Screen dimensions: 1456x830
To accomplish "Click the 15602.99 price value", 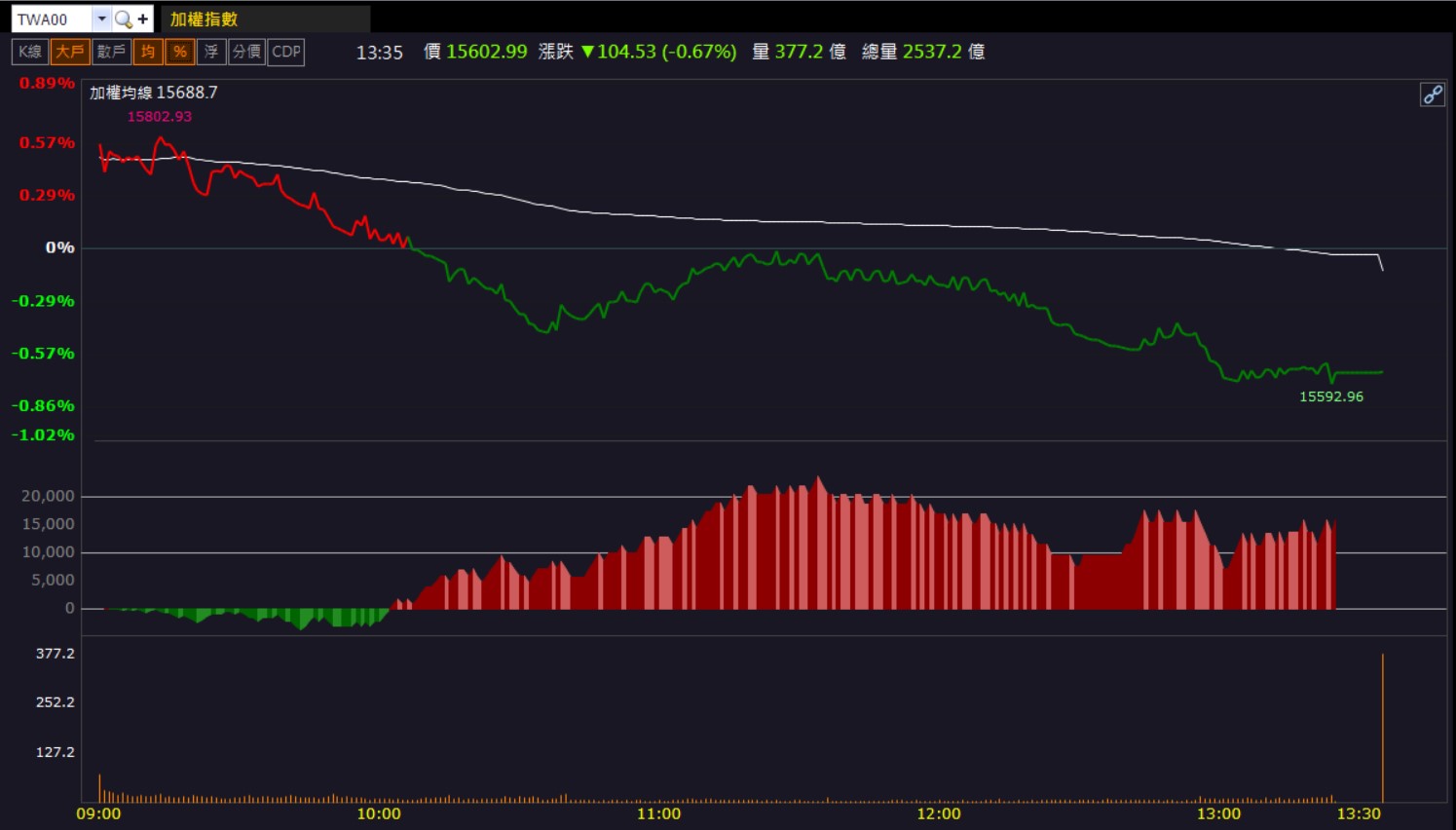I will (x=487, y=52).
